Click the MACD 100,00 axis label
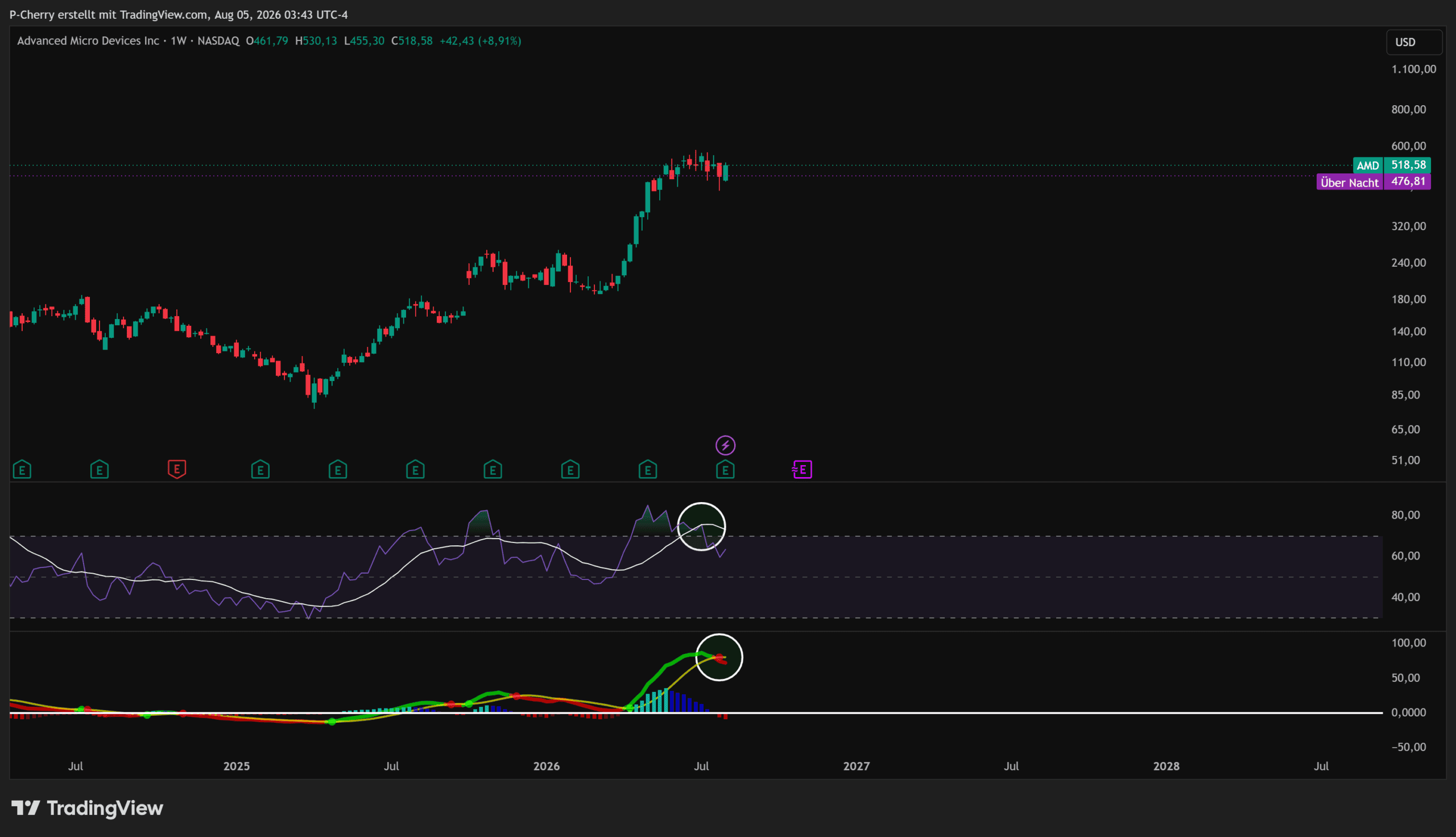Screen dimensions: 1456x837 [x=1408, y=643]
